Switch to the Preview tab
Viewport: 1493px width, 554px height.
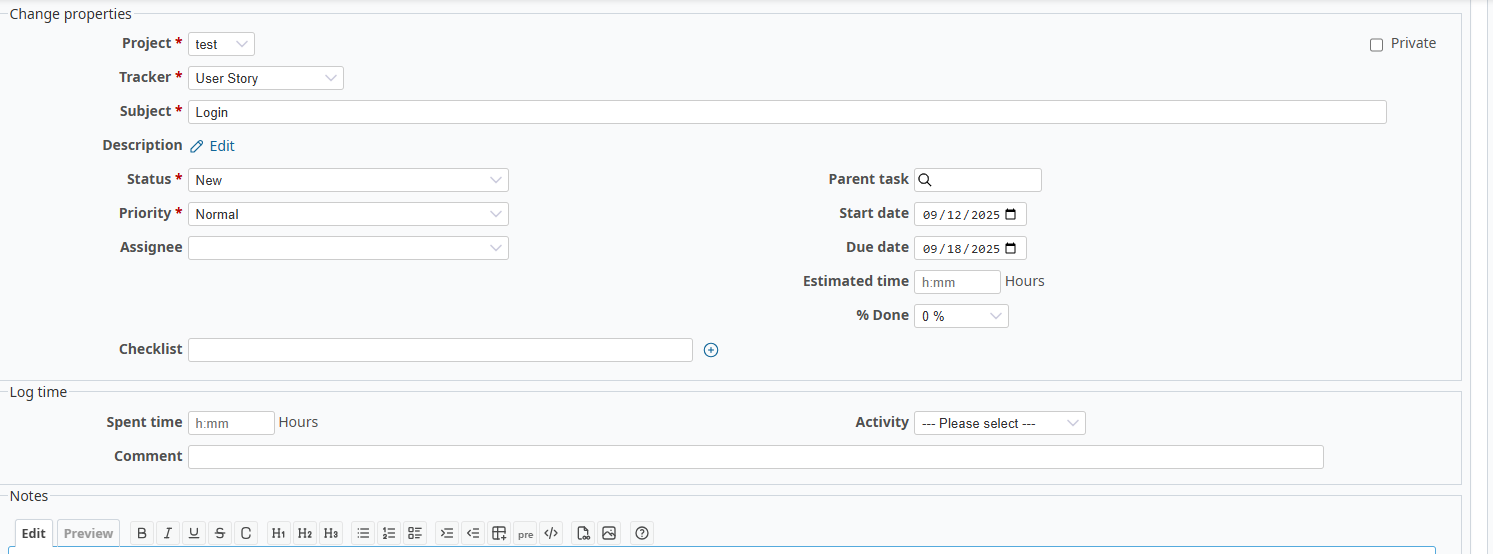88,533
